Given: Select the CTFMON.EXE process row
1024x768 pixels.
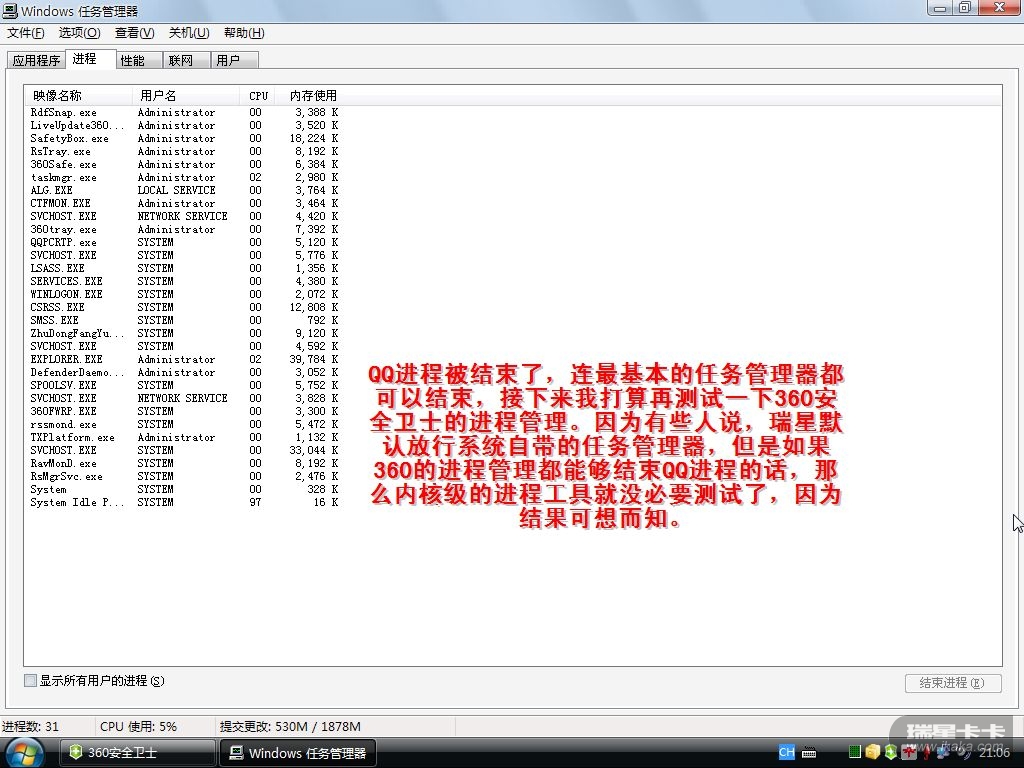Looking at the screenshot, I should 184,203.
